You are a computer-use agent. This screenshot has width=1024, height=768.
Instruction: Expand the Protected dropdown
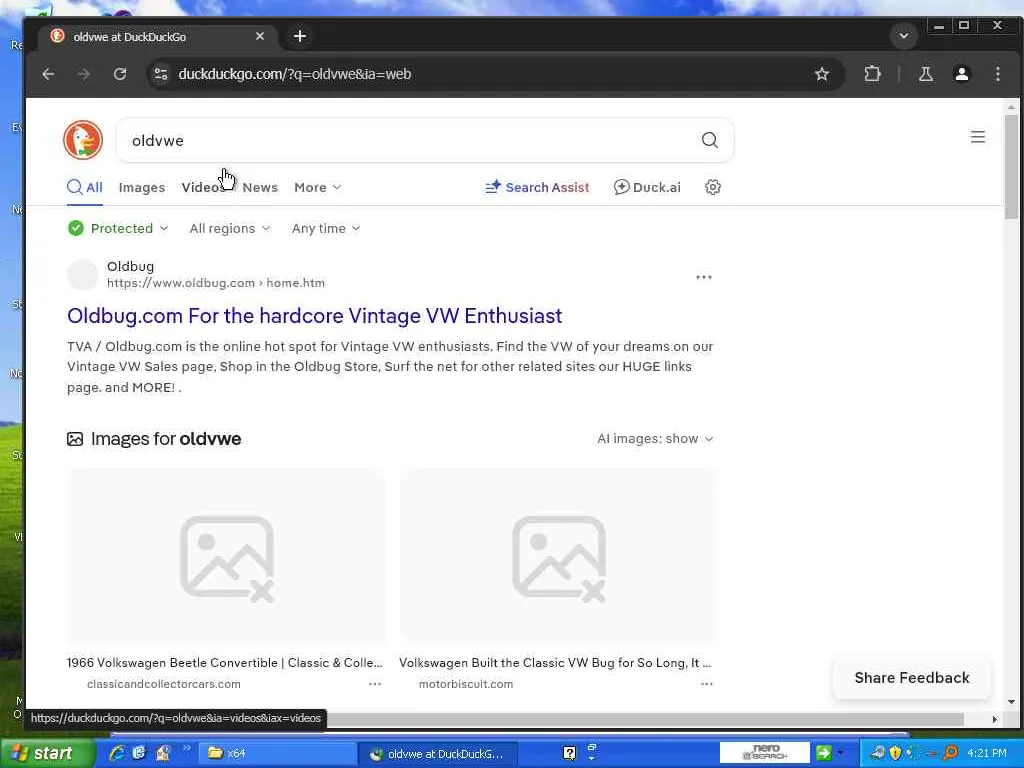[118, 229]
